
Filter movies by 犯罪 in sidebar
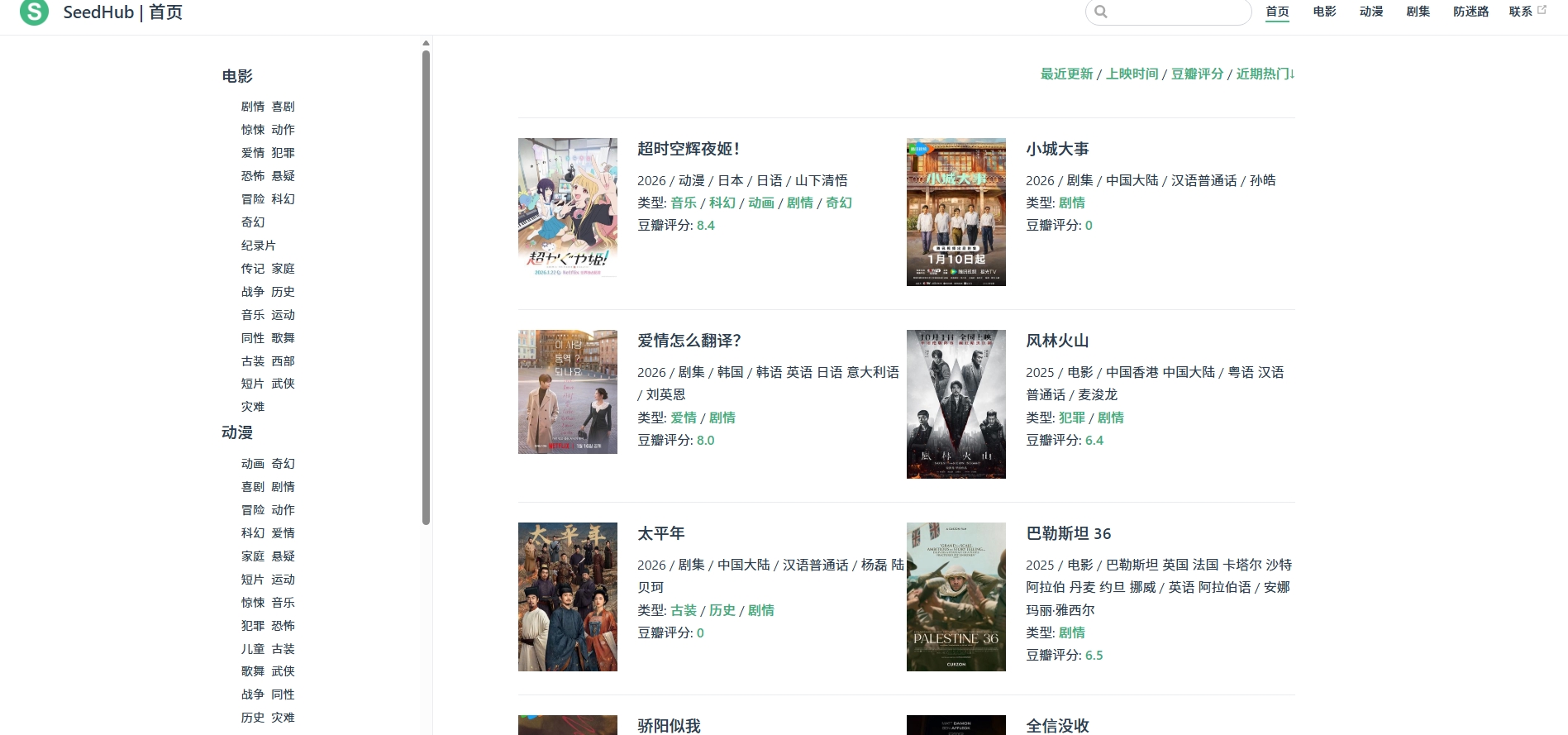tap(283, 153)
